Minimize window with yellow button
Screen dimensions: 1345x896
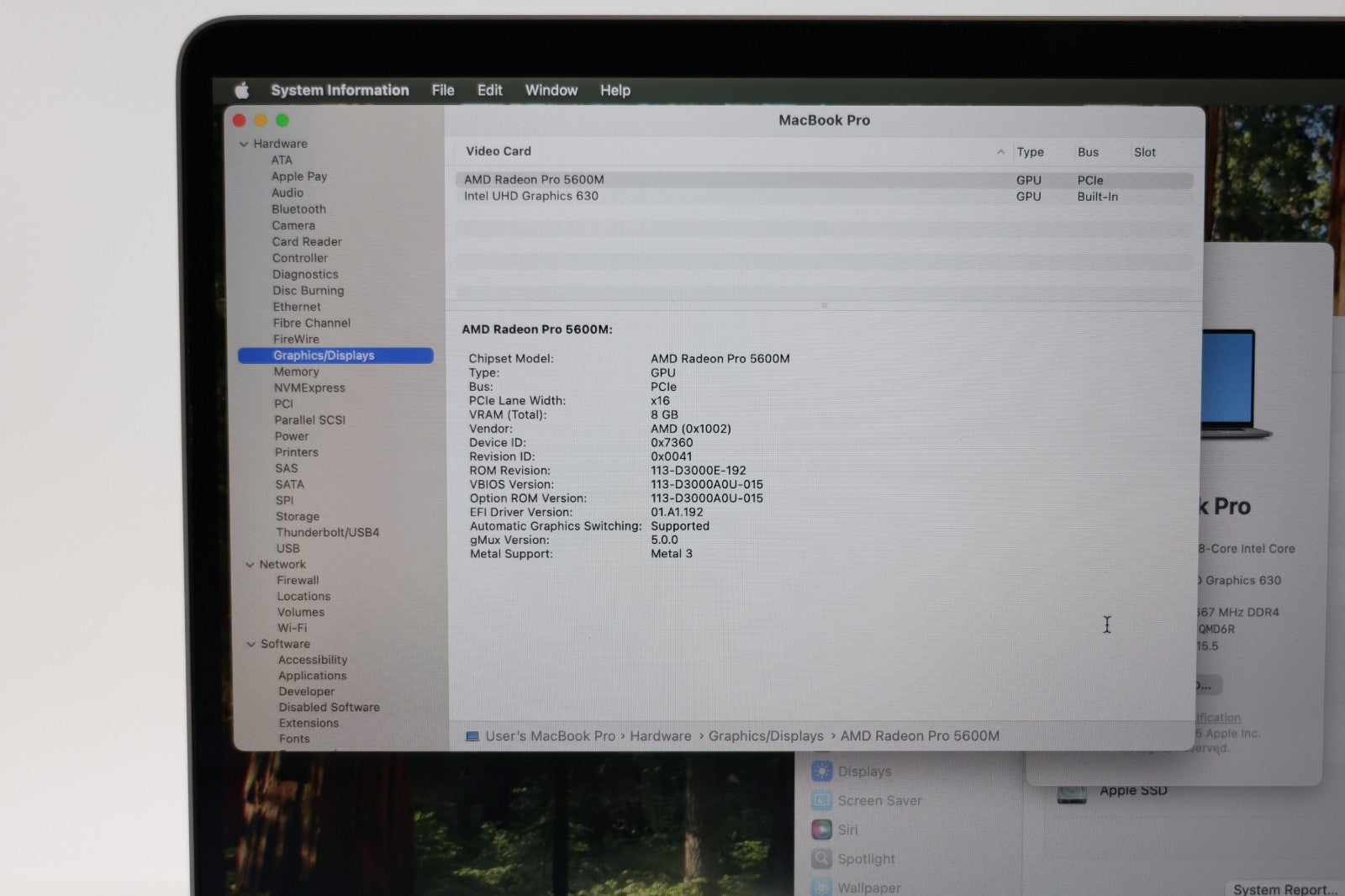(261, 121)
